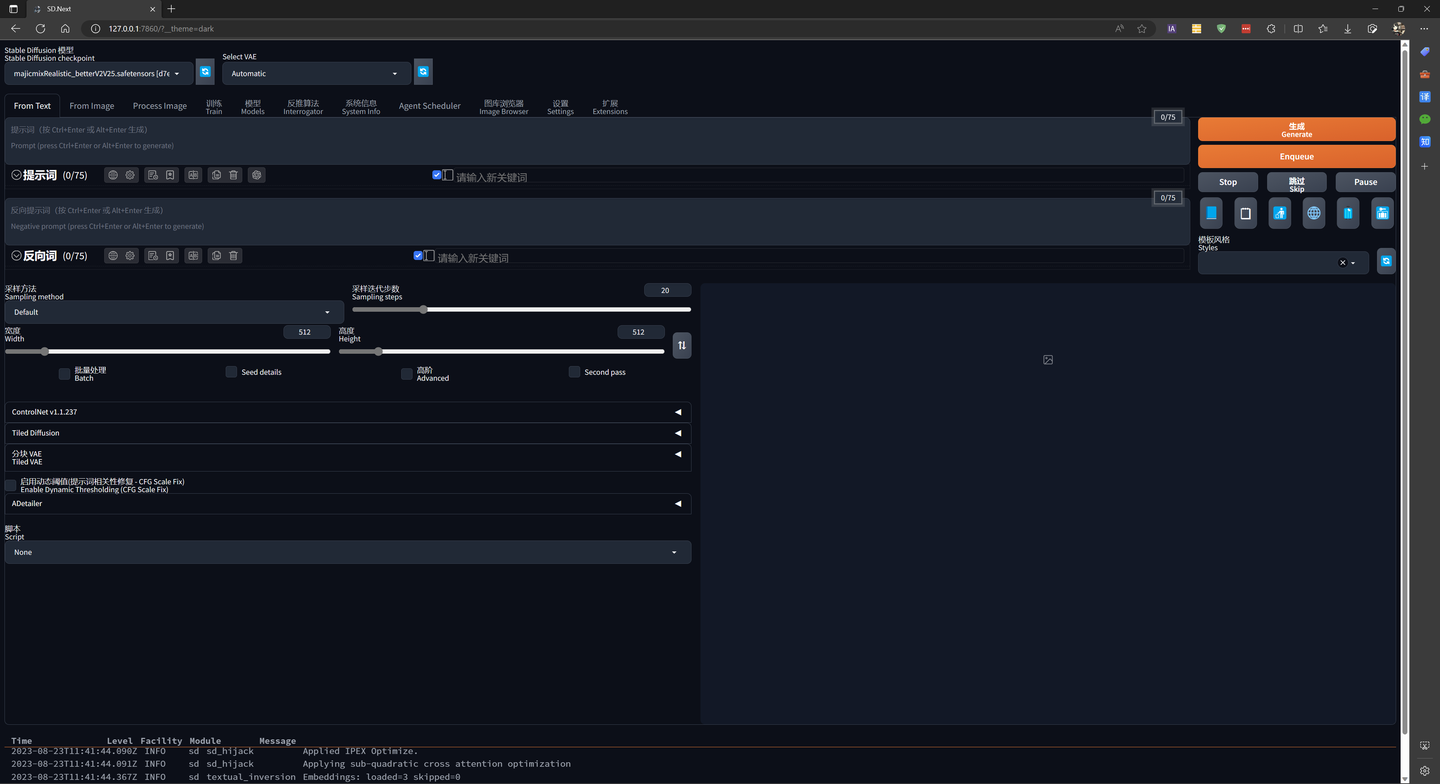Enable the Second pass option

tap(574, 372)
